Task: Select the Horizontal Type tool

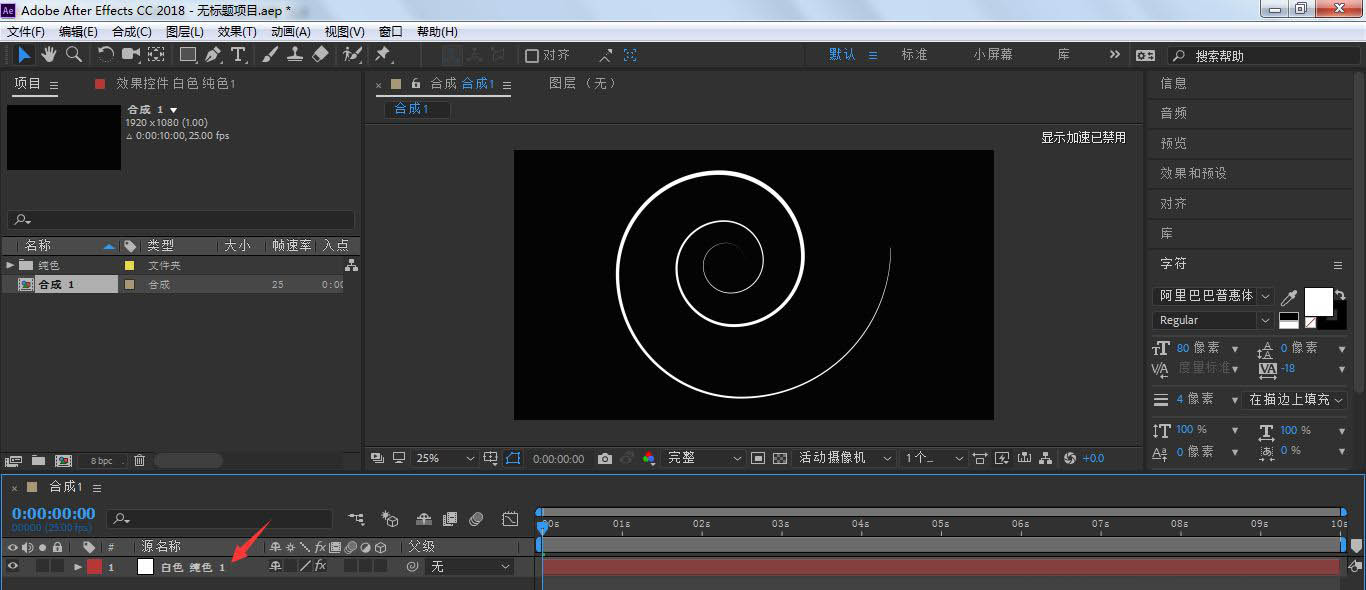Action: click(238, 55)
